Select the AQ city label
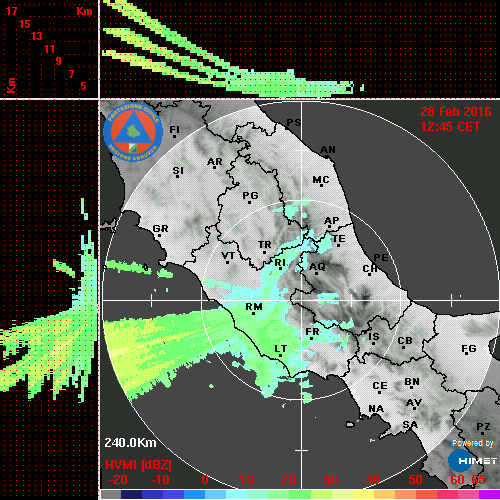 317,266
